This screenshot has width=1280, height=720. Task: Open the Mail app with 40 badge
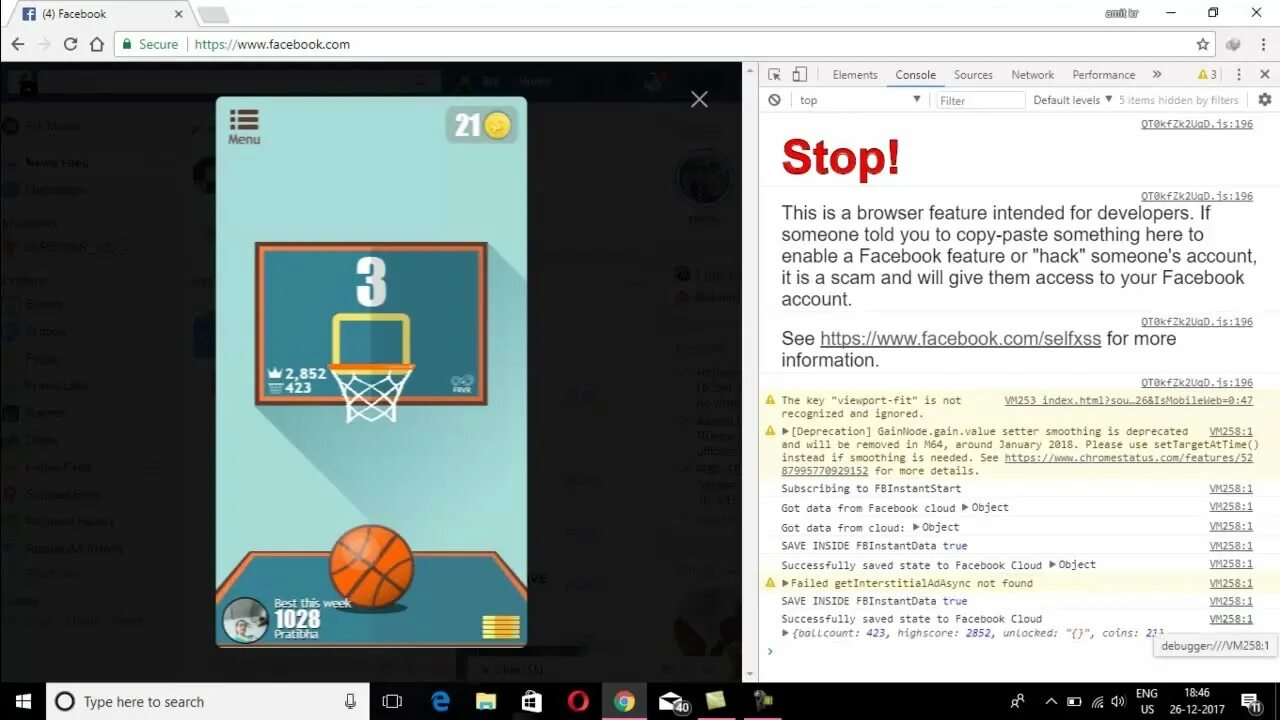pyautogui.click(x=673, y=702)
